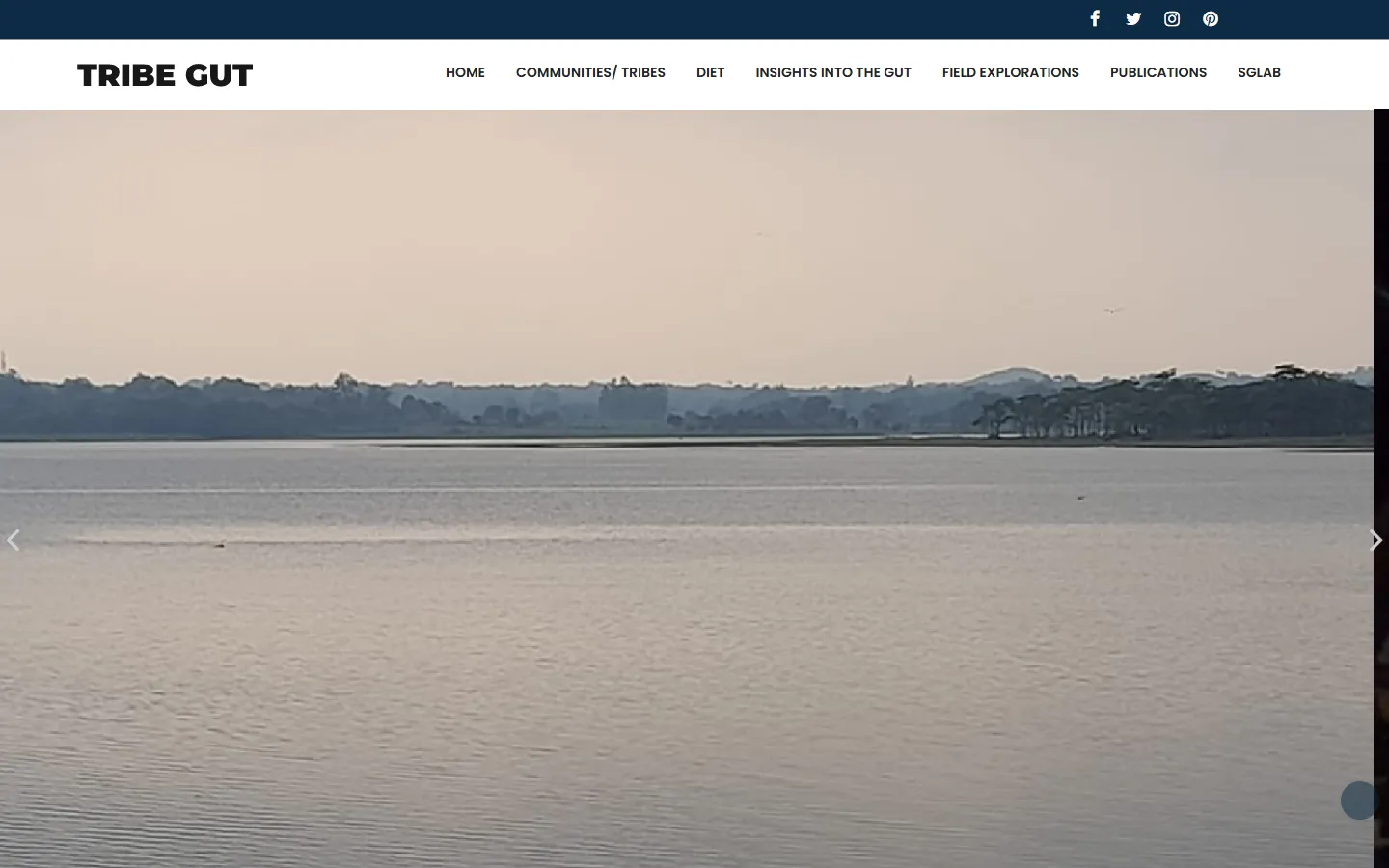Screen dimensions: 1389x868
Task: Open COMMUNITIES/ TRIBES menu item
Action: [590, 72]
